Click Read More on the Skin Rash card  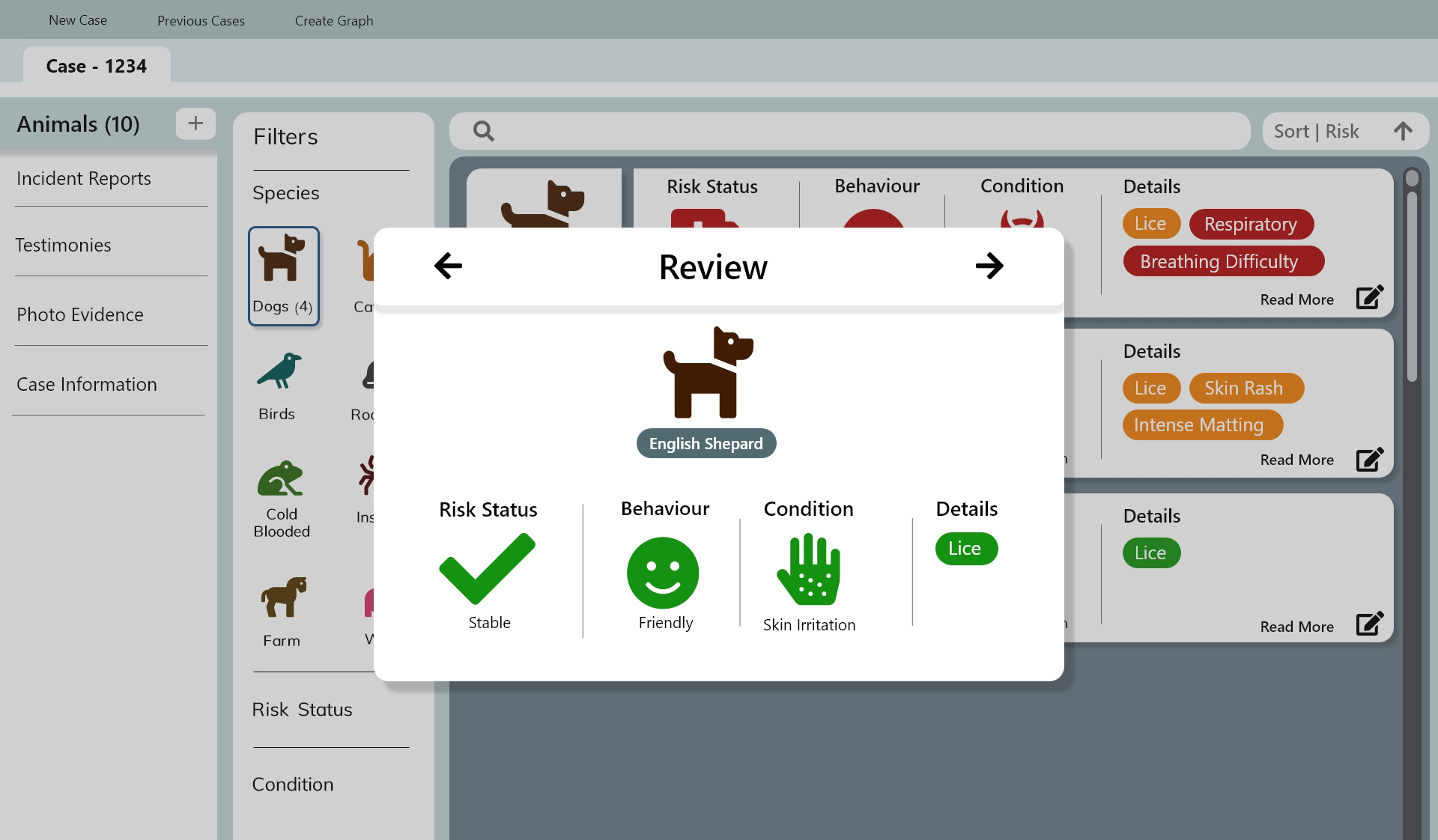[x=1296, y=460]
